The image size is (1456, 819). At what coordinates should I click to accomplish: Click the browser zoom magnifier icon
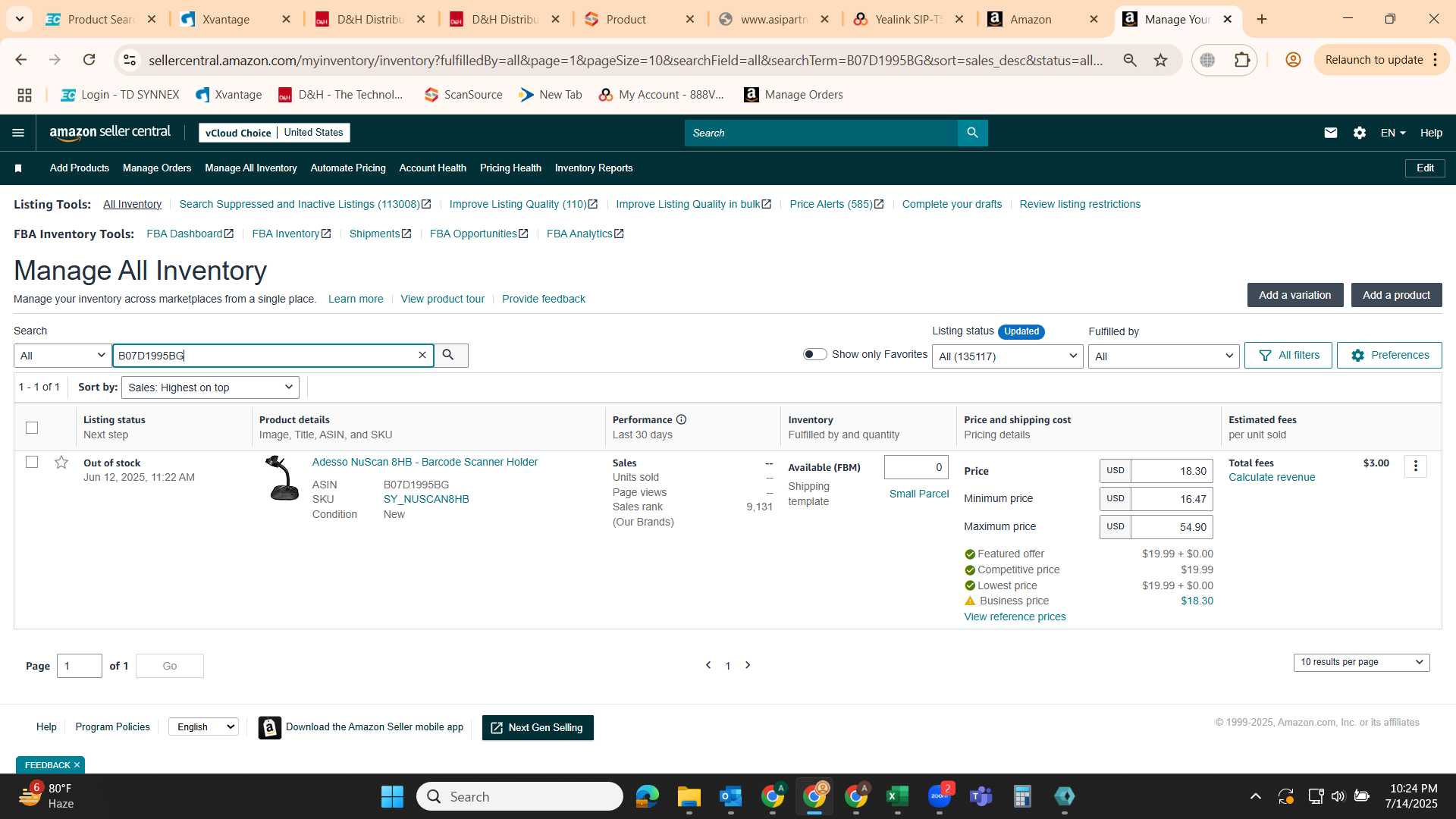1129,60
